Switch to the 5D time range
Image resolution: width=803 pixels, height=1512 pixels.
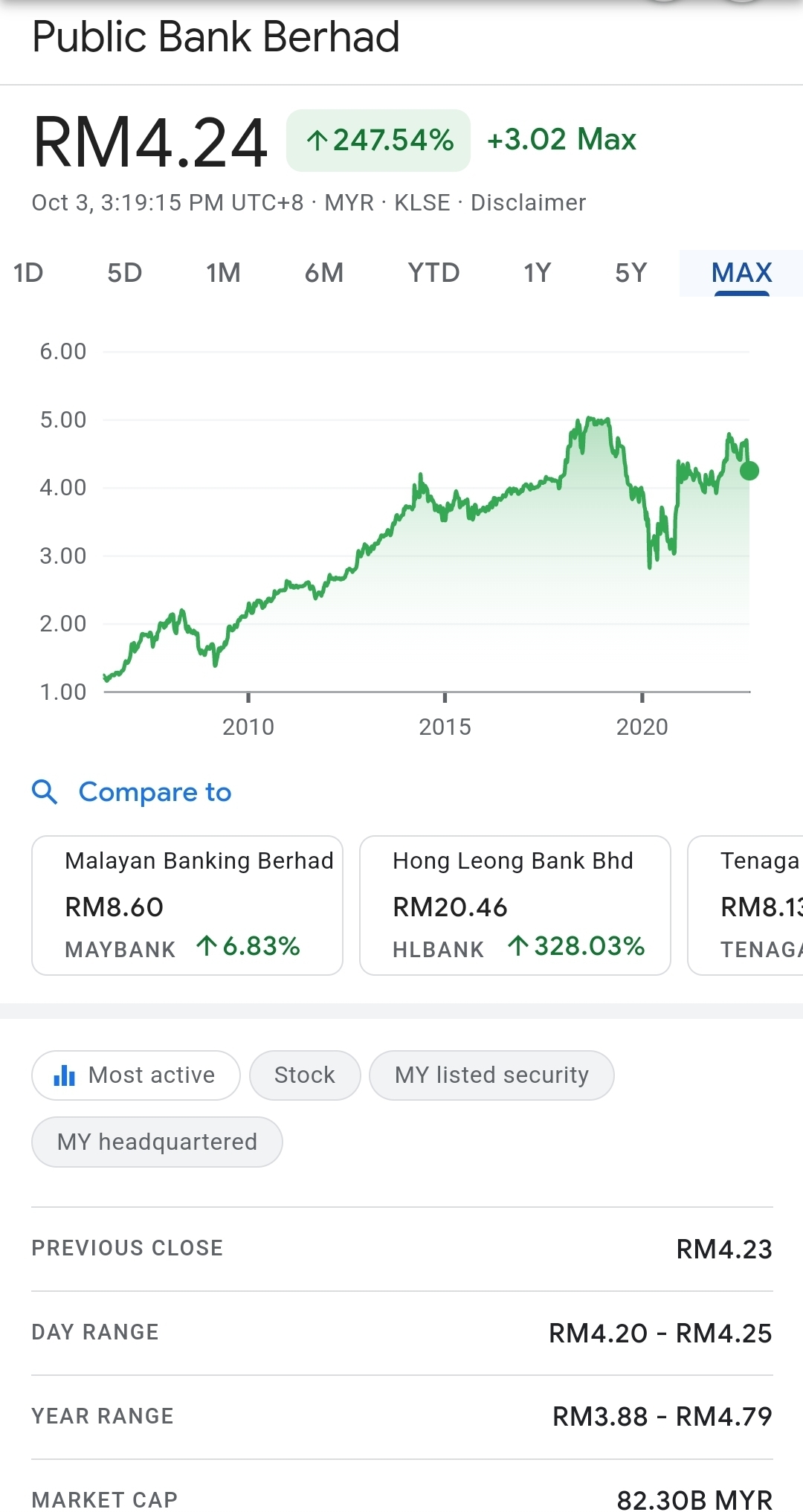click(x=124, y=273)
